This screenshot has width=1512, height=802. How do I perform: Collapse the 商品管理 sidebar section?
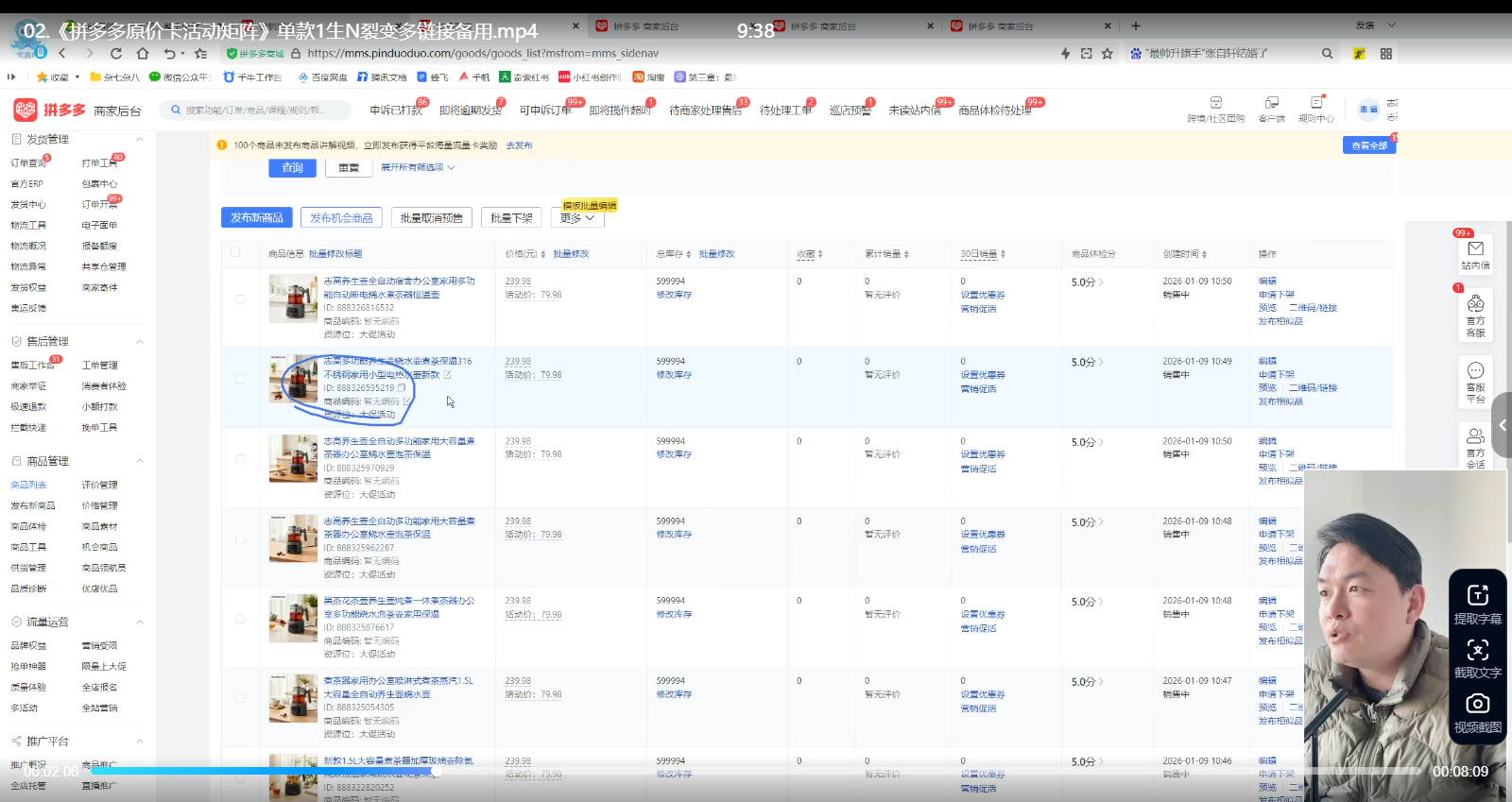tap(140, 461)
